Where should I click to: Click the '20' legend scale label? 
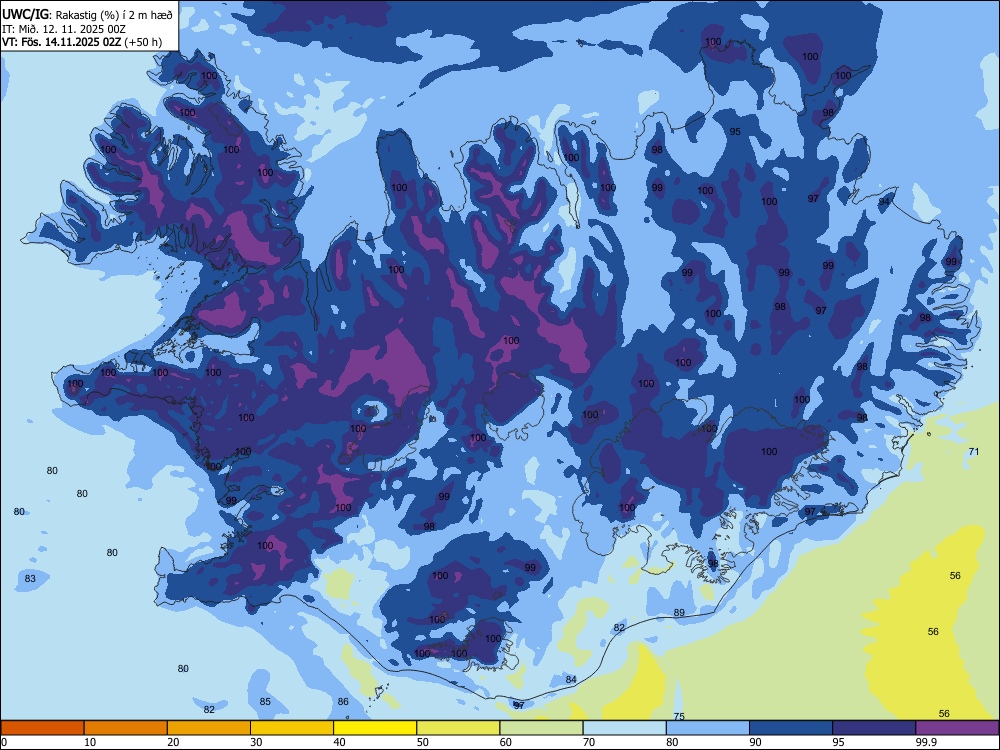173,742
